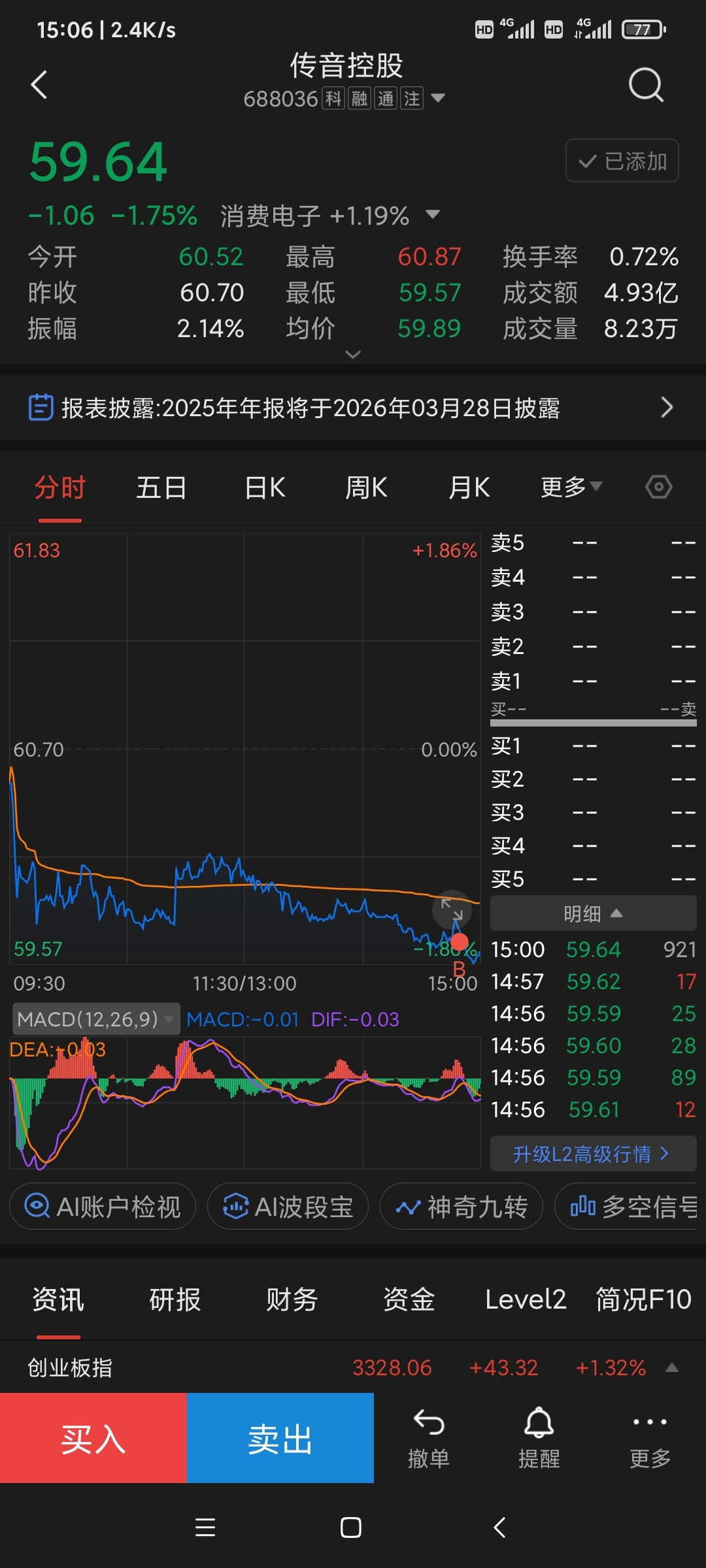Screen dimensions: 706x1568
Task: Collapse the 明细 trade detail toggle
Action: click(x=594, y=913)
